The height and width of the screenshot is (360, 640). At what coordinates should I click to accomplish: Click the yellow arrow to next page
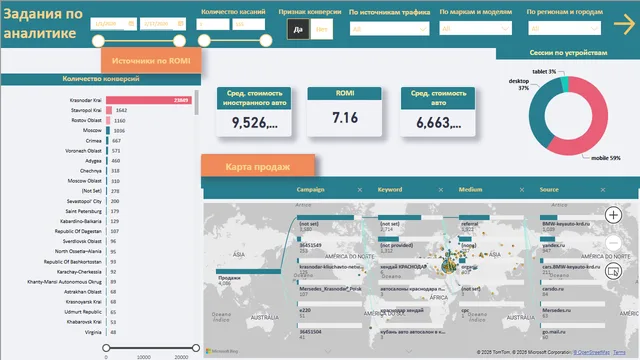(624, 24)
